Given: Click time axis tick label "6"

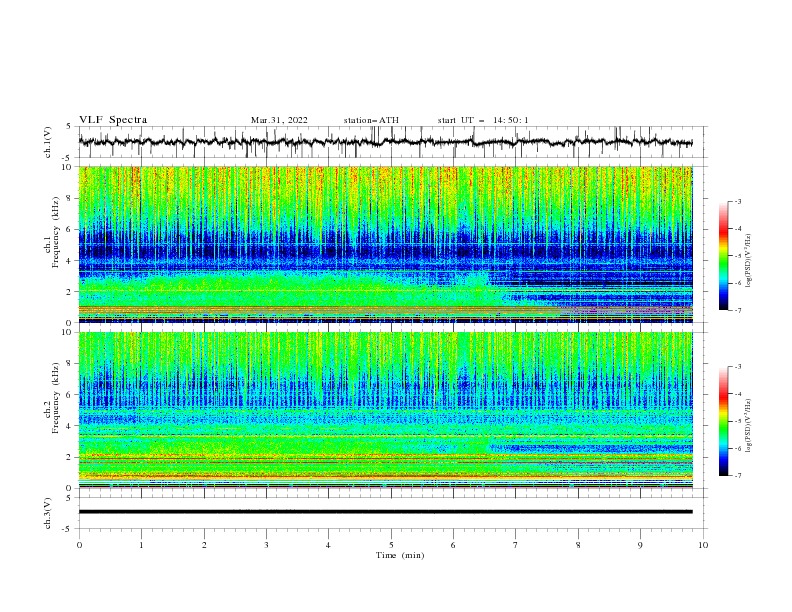Looking at the screenshot, I should pos(454,545).
